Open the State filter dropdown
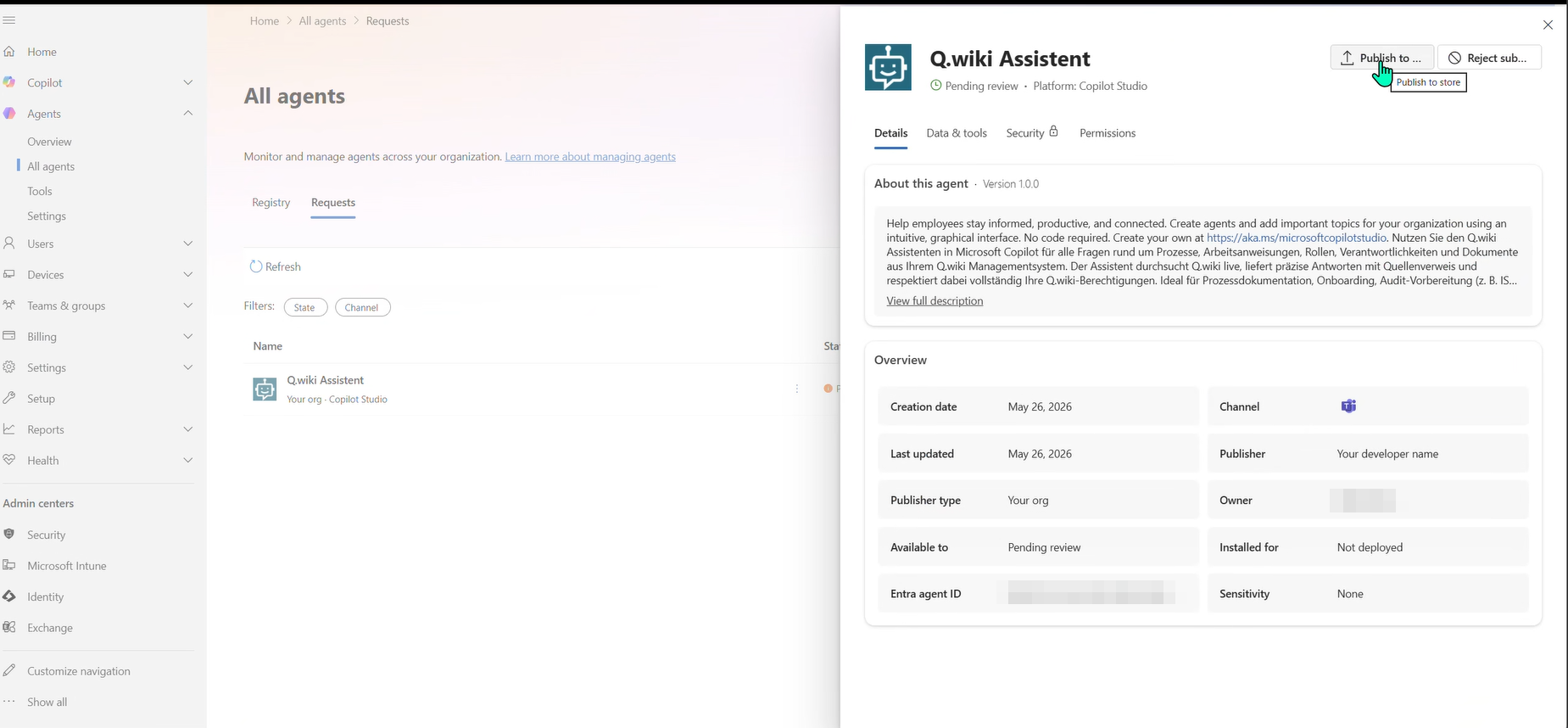1568x728 pixels. click(305, 307)
